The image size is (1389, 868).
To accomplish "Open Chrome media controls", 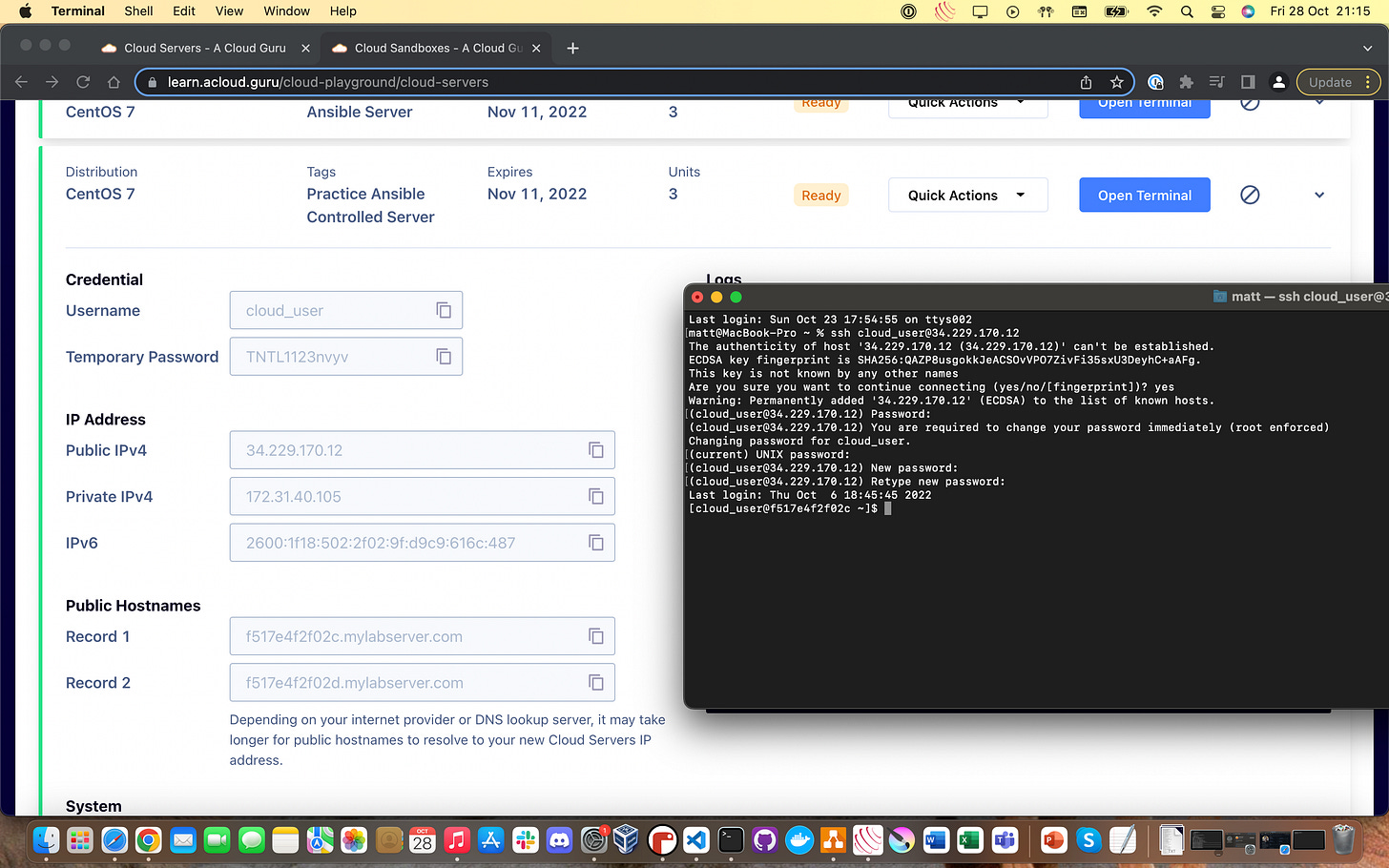I will (1216, 82).
